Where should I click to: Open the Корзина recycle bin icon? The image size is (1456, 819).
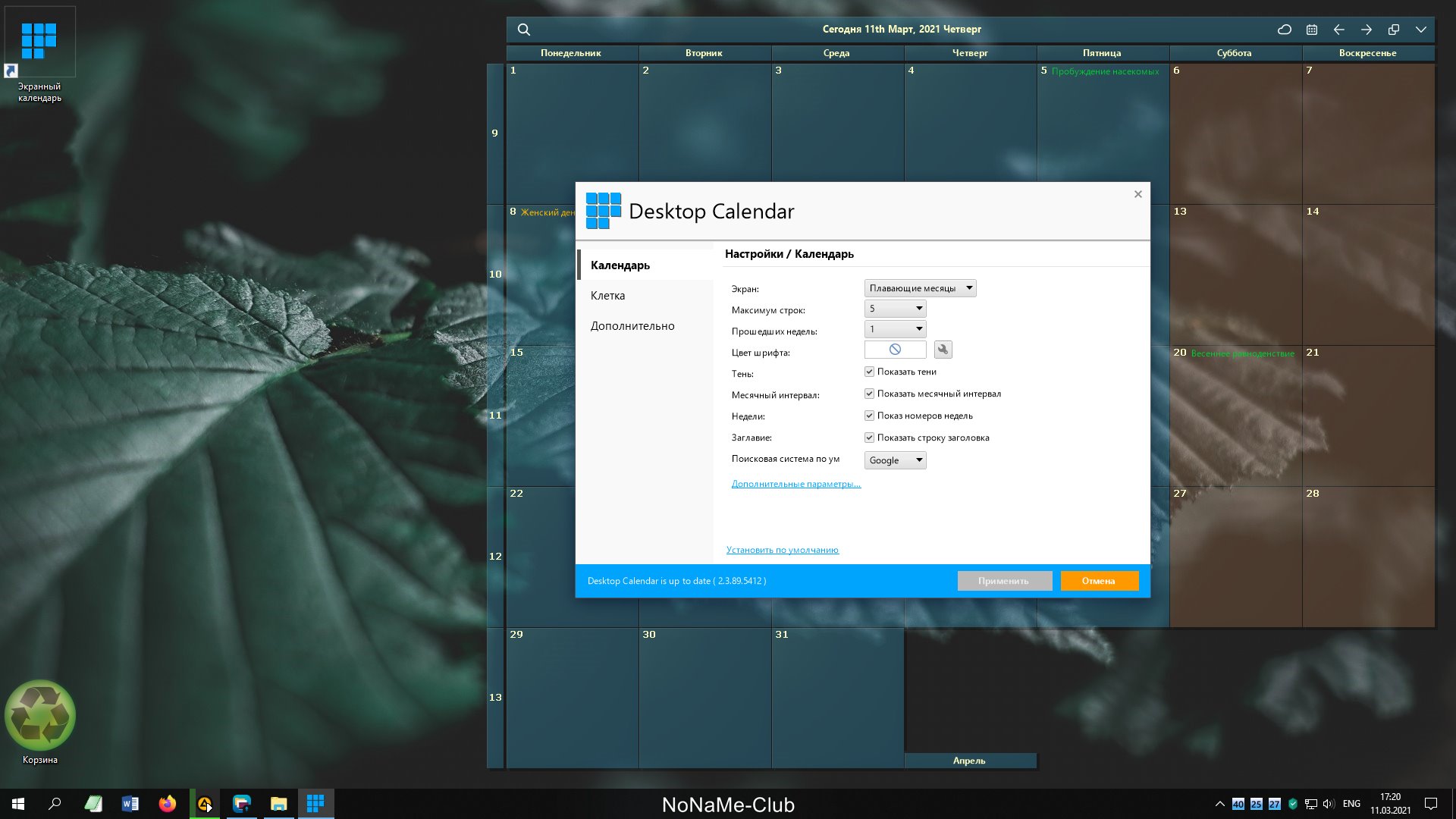(40, 722)
